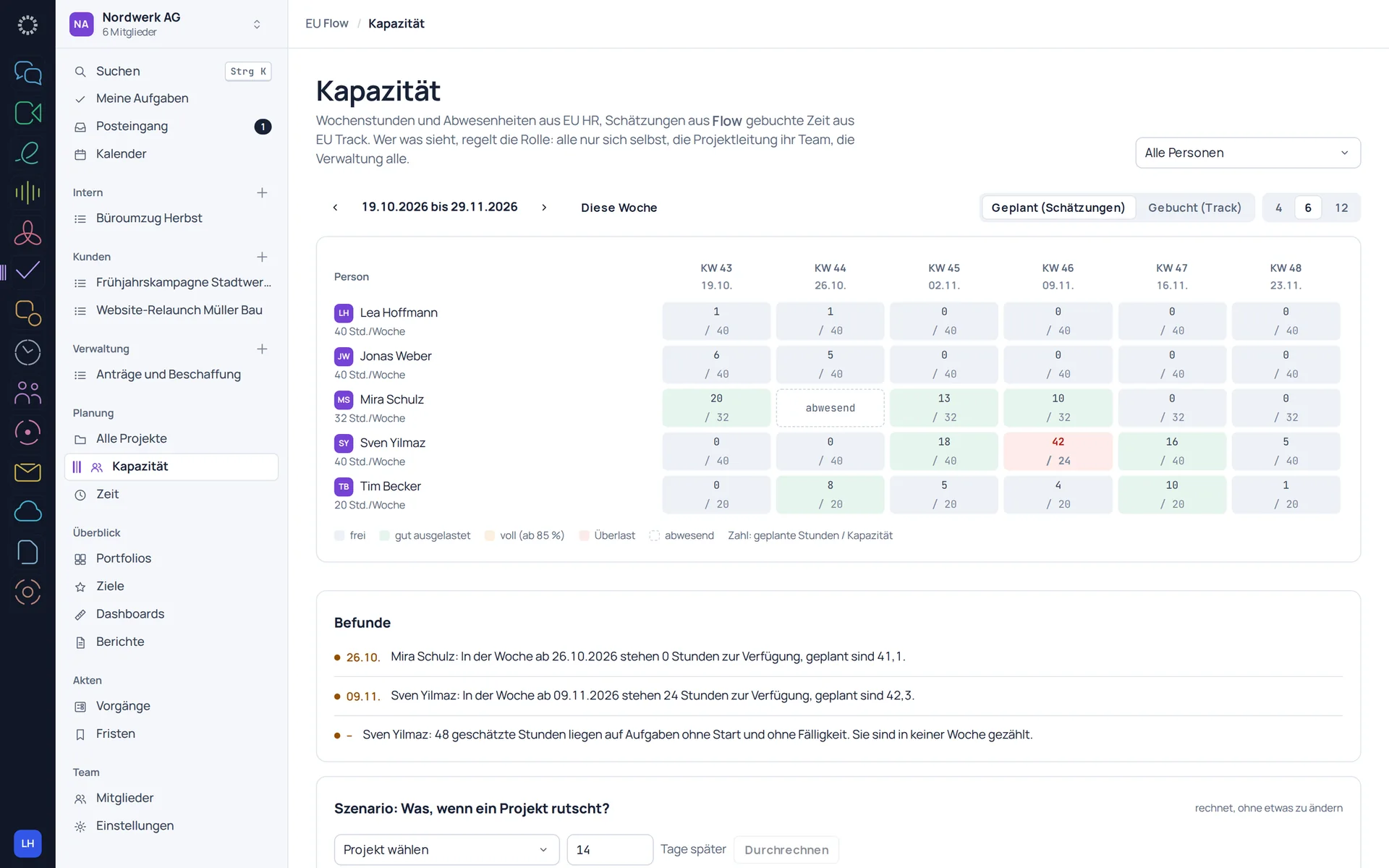This screenshot has height=868, width=1389.
Task: Open the dotted circle logo at top left
Action: [x=27, y=25]
